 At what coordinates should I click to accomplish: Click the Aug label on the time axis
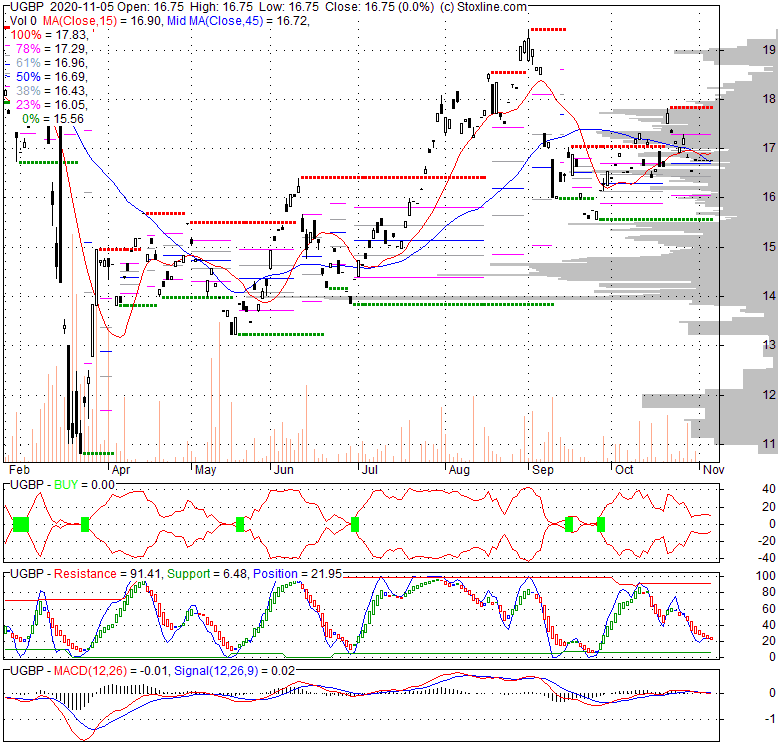(459, 469)
